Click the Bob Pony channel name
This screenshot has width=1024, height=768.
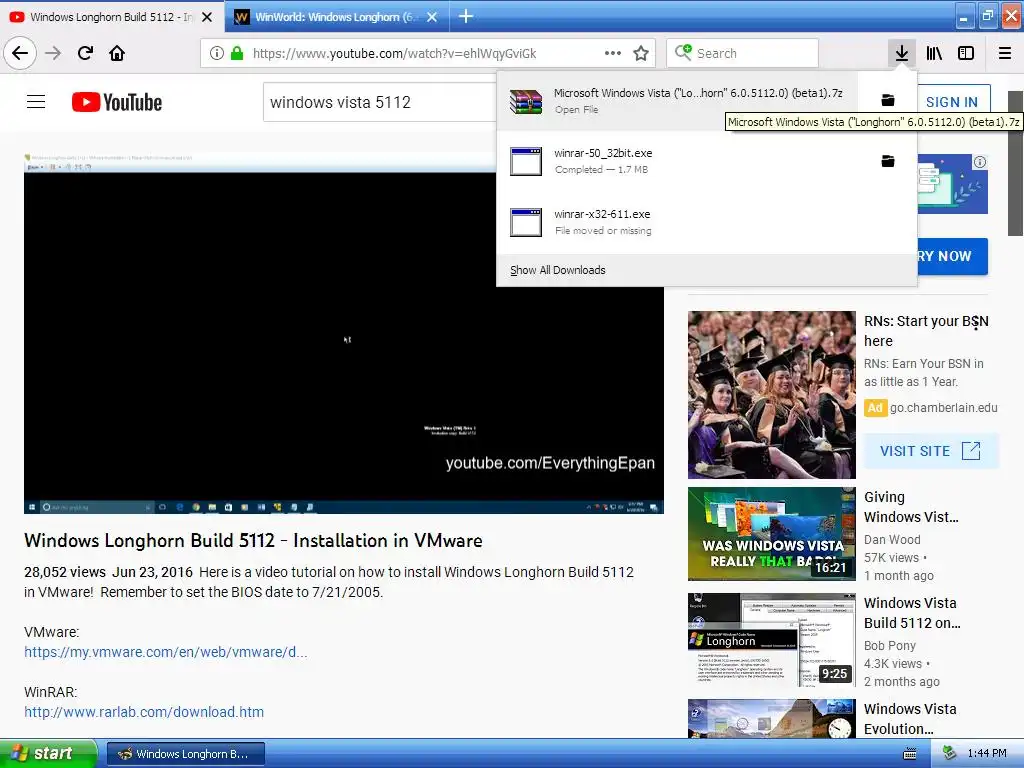(889, 645)
